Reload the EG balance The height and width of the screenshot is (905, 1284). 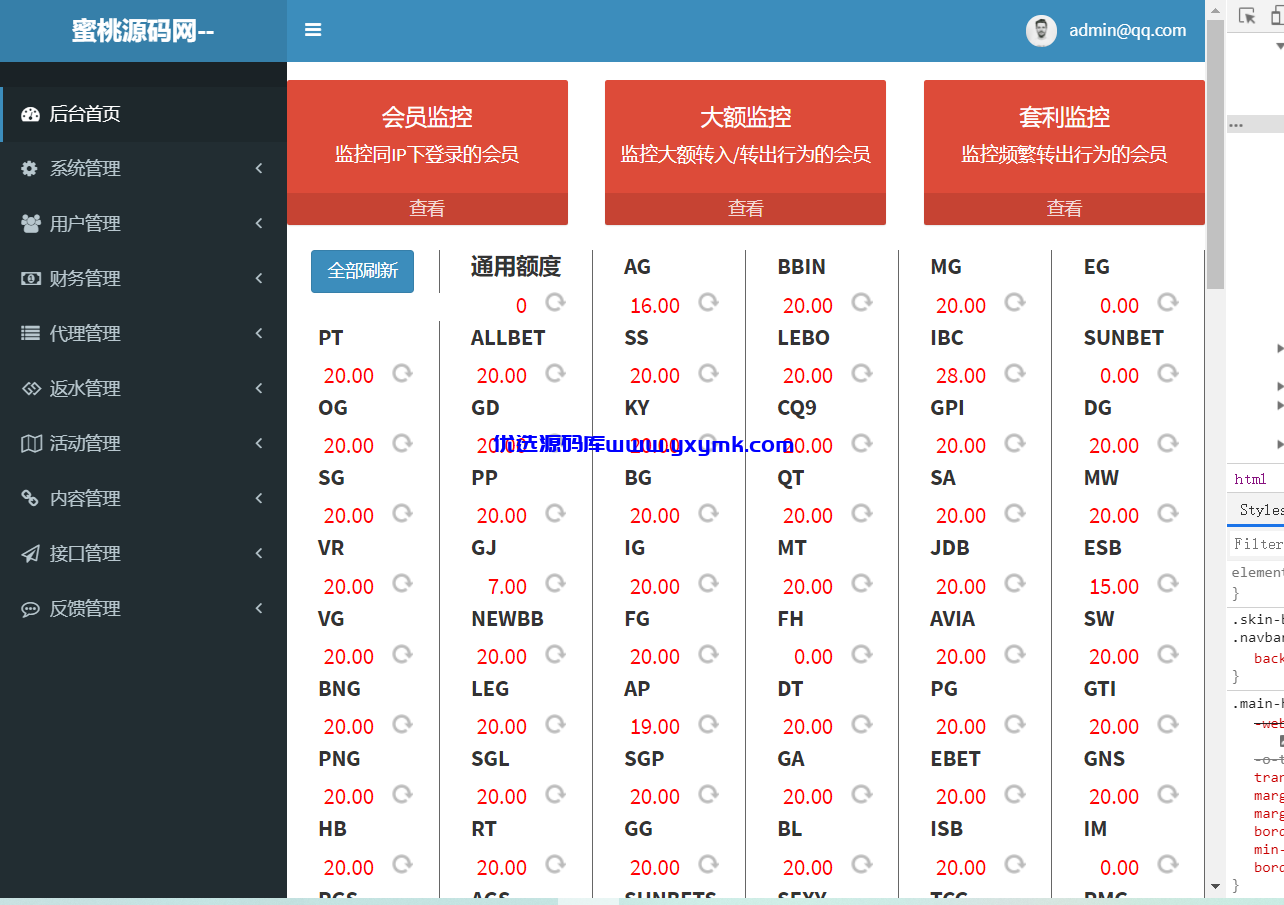click(x=1167, y=302)
